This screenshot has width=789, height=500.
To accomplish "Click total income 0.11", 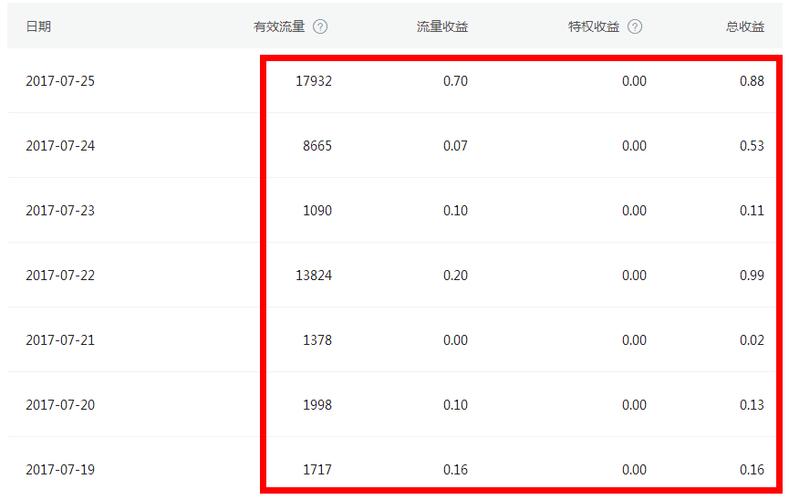I will point(752,210).
